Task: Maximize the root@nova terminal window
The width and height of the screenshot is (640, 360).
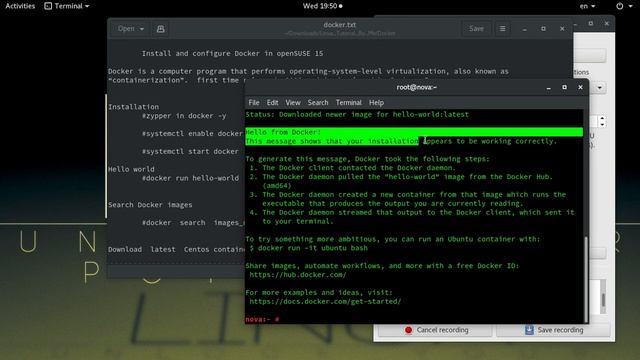Action: pyautogui.click(x=564, y=87)
